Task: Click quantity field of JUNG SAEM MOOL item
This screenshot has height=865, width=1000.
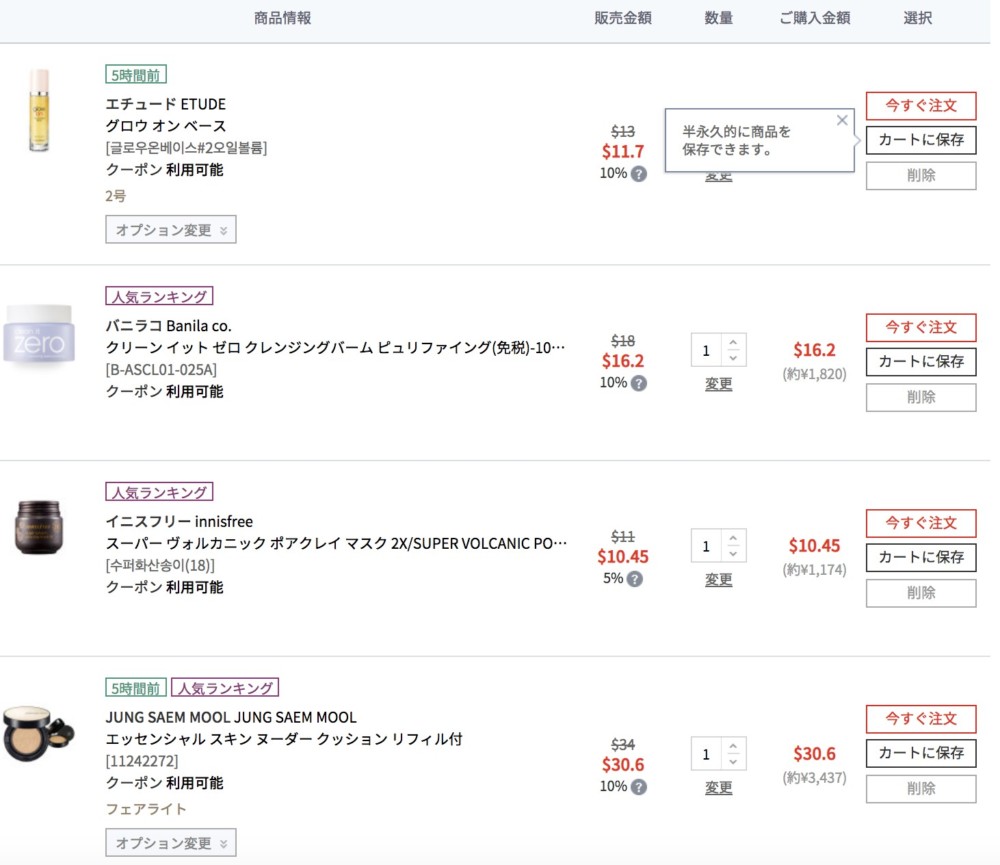Action: tap(707, 754)
